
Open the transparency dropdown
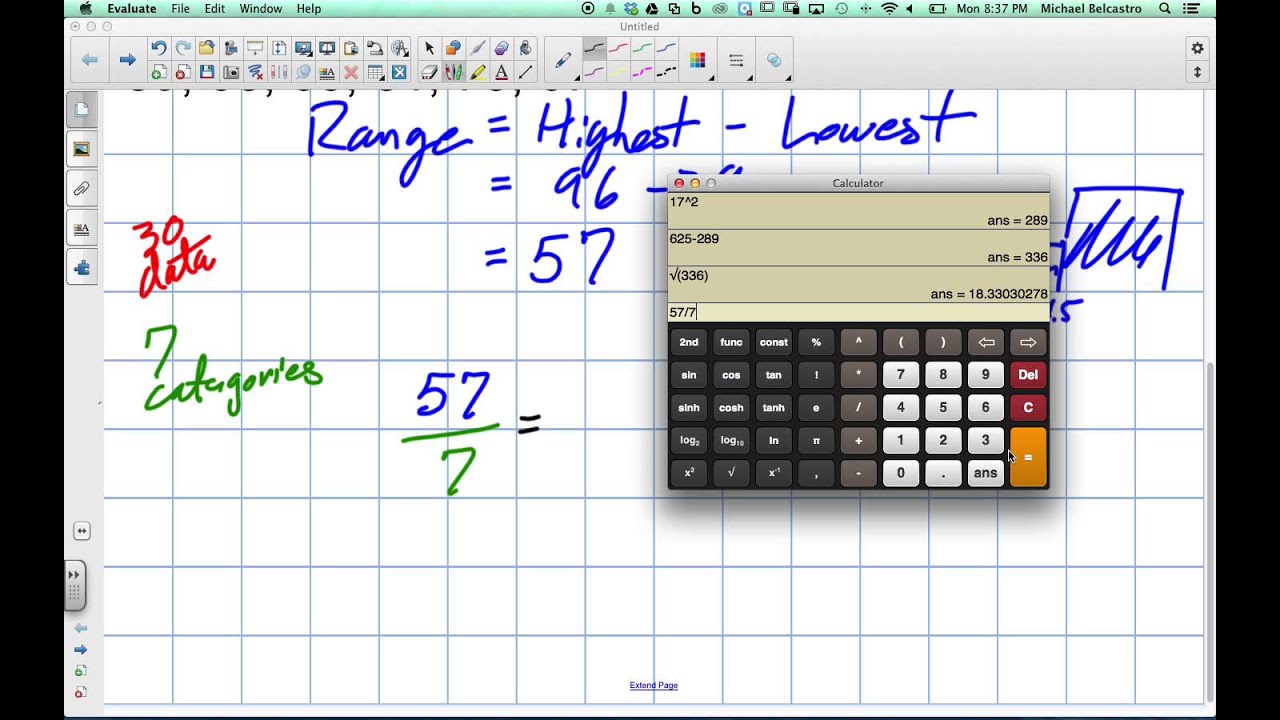[774, 60]
